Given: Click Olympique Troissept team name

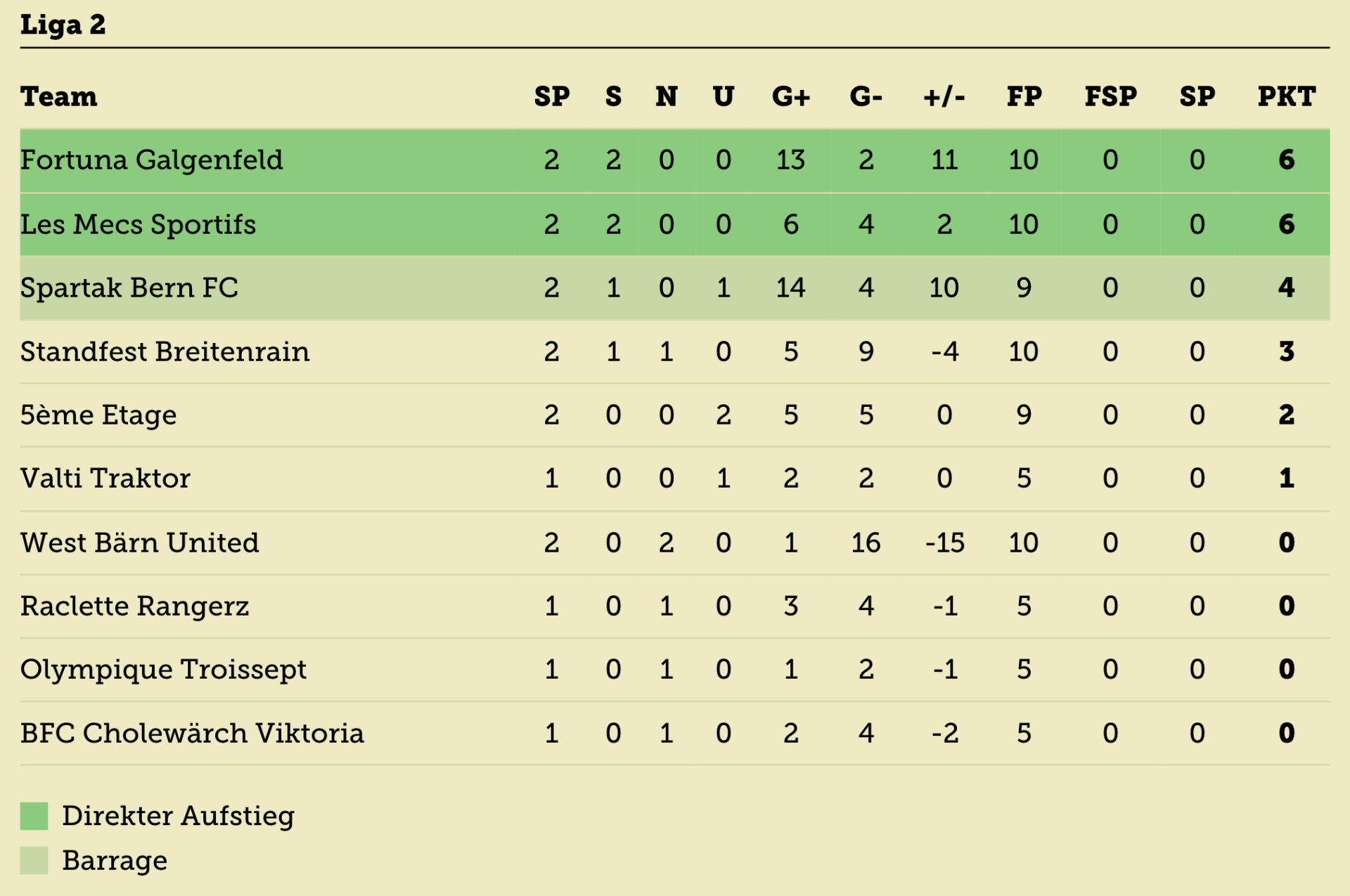Looking at the screenshot, I should click(x=163, y=670).
